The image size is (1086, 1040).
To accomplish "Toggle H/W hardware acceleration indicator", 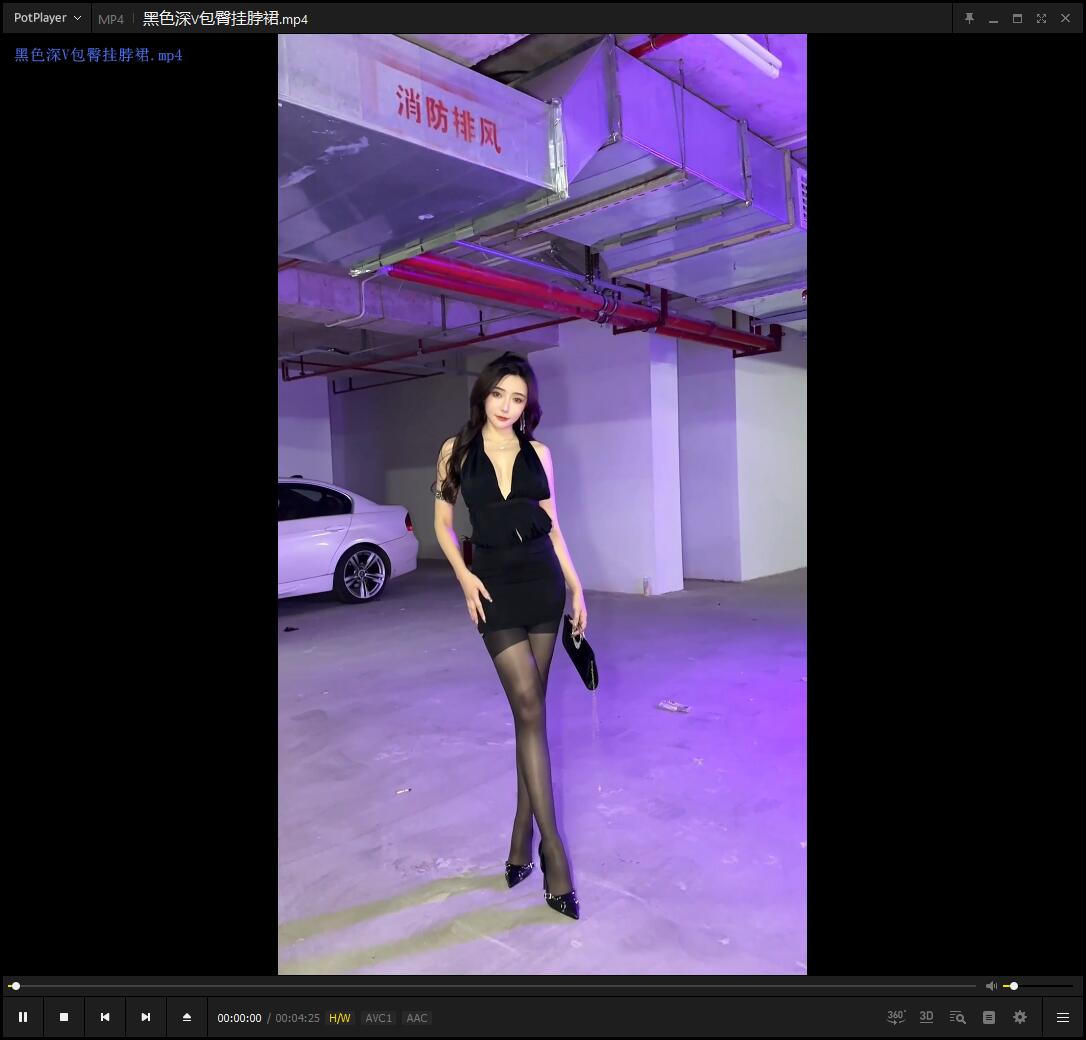I will [339, 1018].
